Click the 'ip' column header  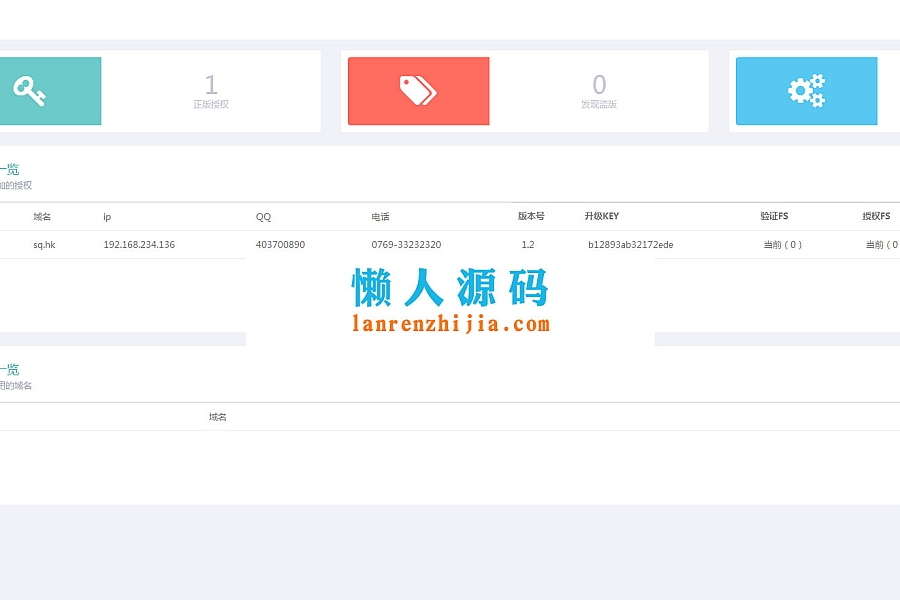point(107,216)
